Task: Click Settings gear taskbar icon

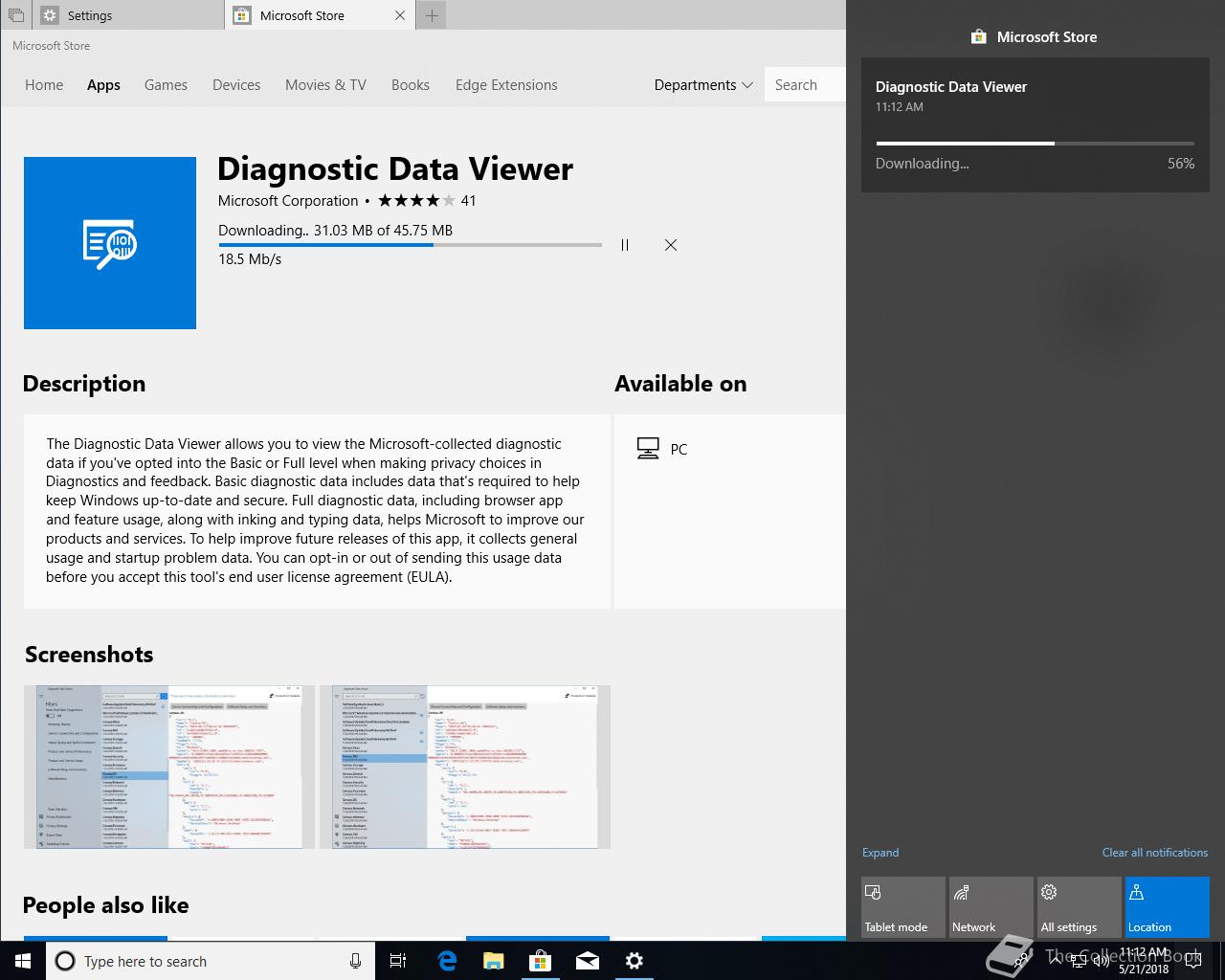Action: click(x=634, y=961)
